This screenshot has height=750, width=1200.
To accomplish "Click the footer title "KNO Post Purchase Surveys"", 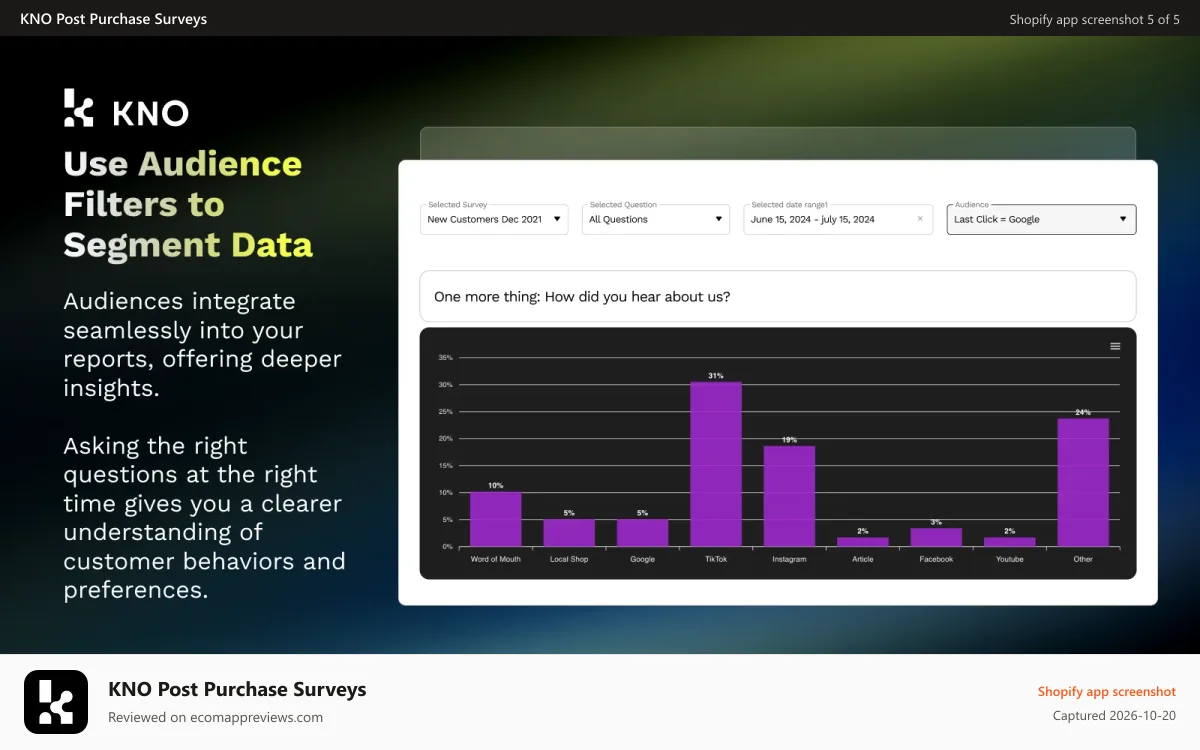I will point(237,689).
